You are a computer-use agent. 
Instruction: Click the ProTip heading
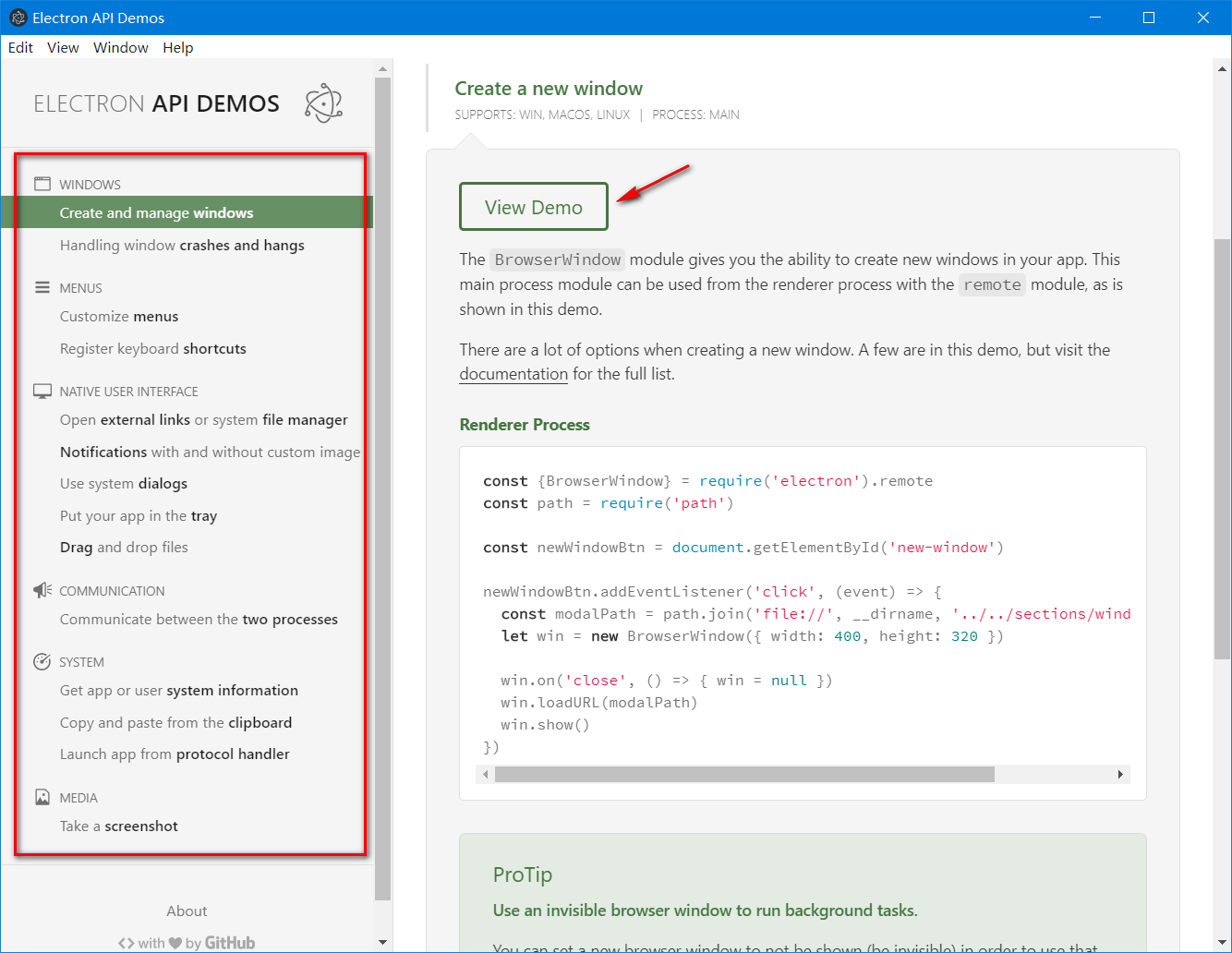pyautogui.click(x=523, y=875)
